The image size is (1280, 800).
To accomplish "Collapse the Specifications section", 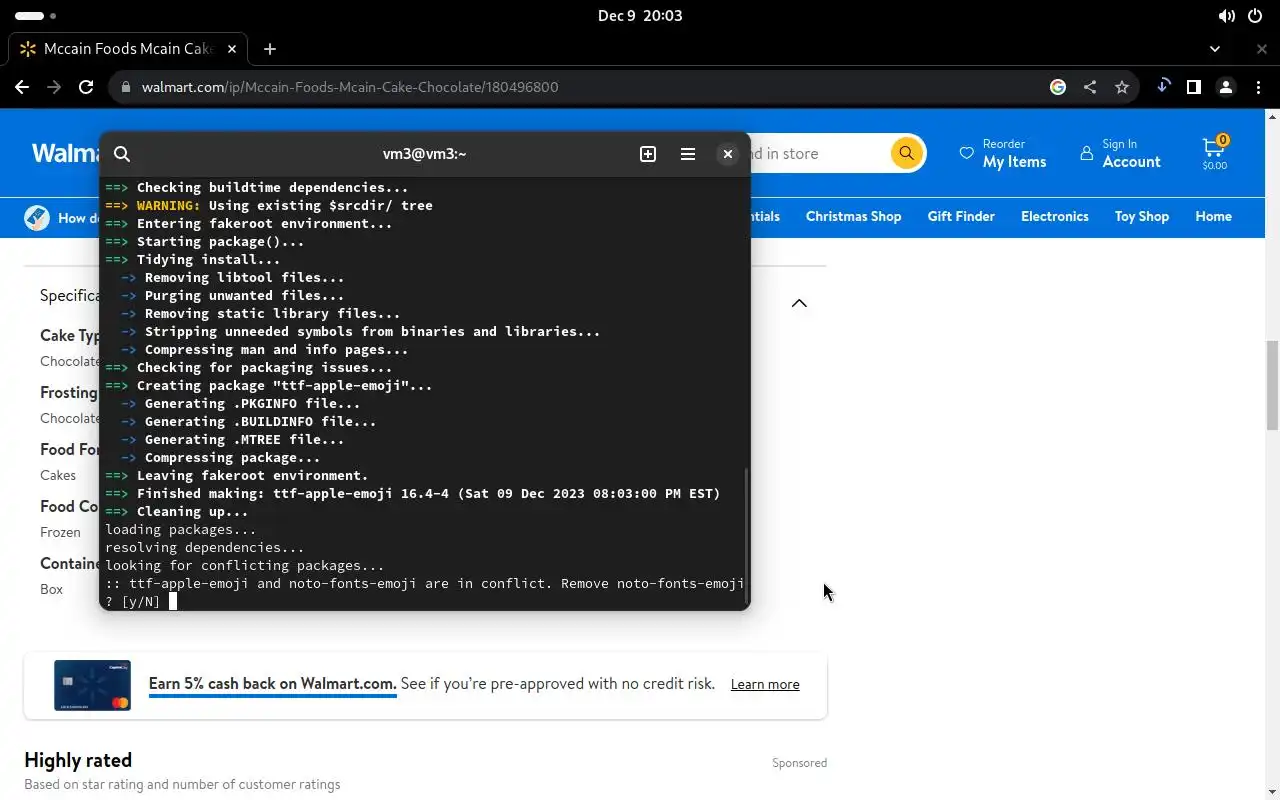I will (x=799, y=303).
